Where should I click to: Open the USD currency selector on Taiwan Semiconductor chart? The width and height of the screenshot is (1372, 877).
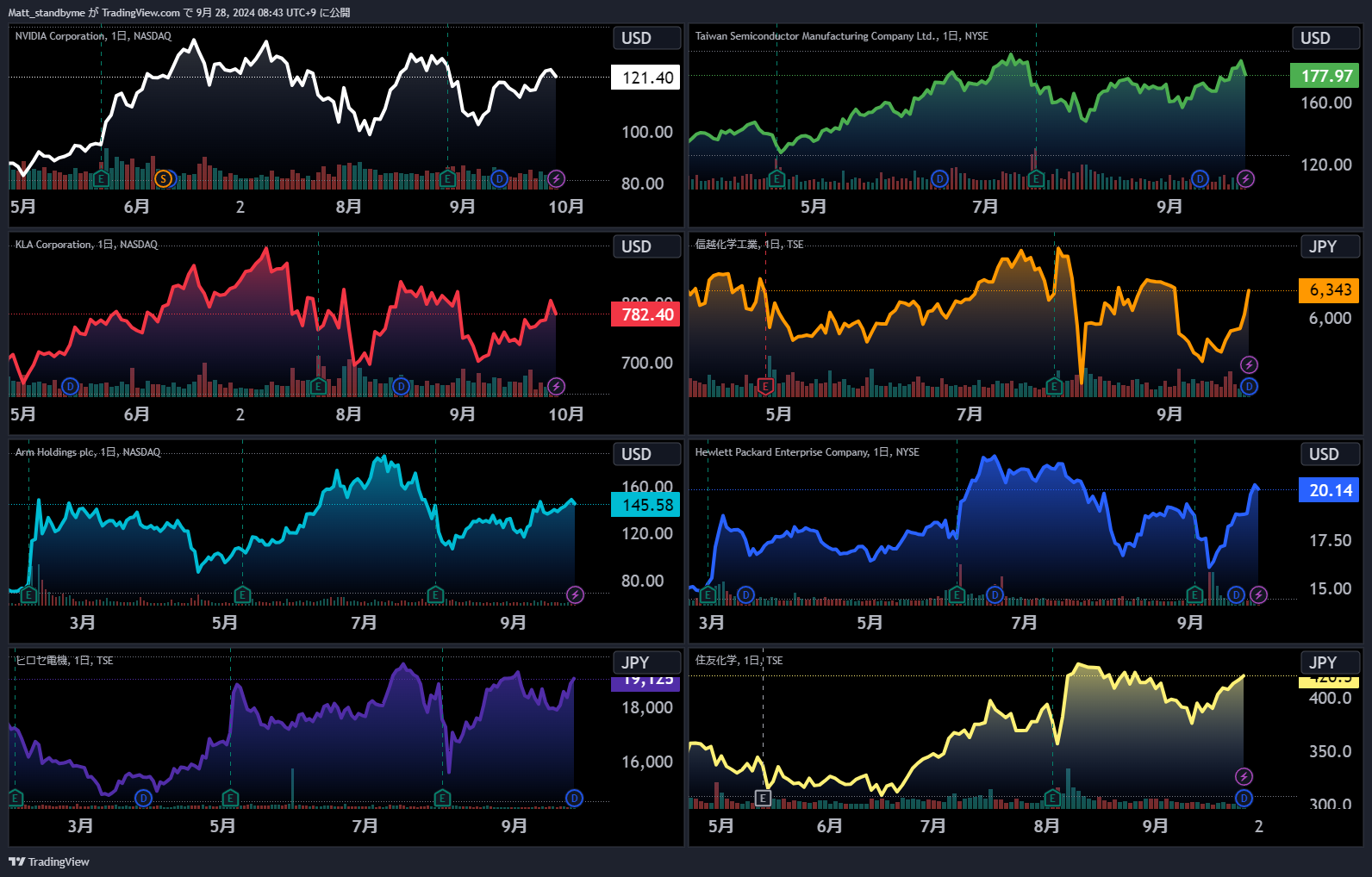1325,38
